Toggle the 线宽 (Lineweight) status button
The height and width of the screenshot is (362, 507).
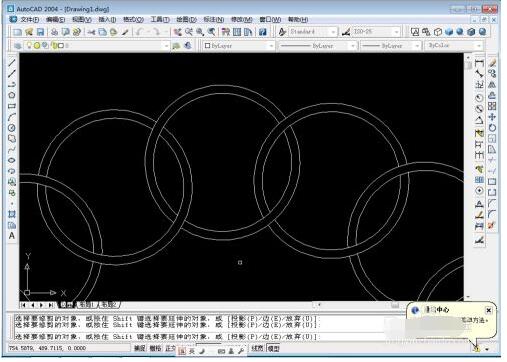tap(257, 348)
